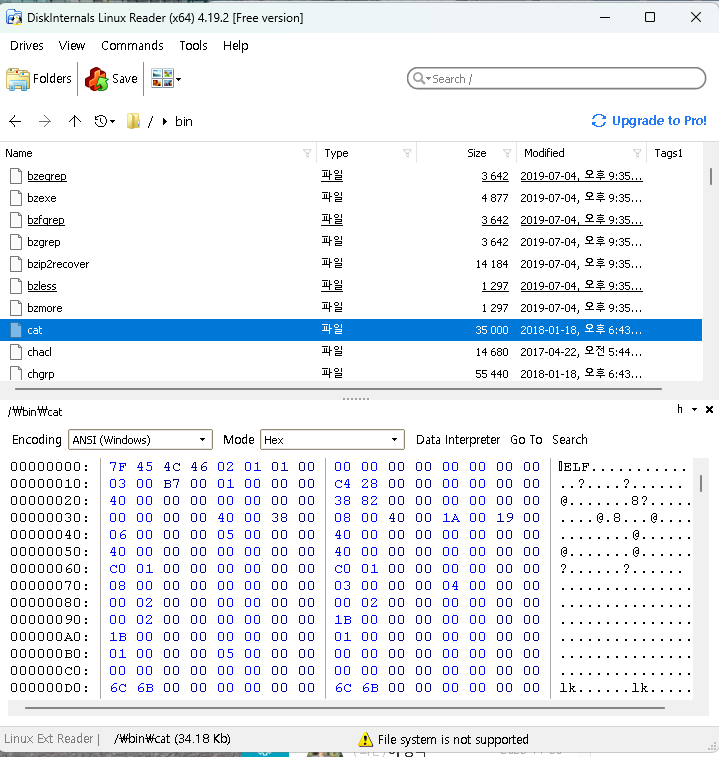Click the bzless file name
Image resolution: width=719 pixels, height=757 pixels.
pos(42,286)
